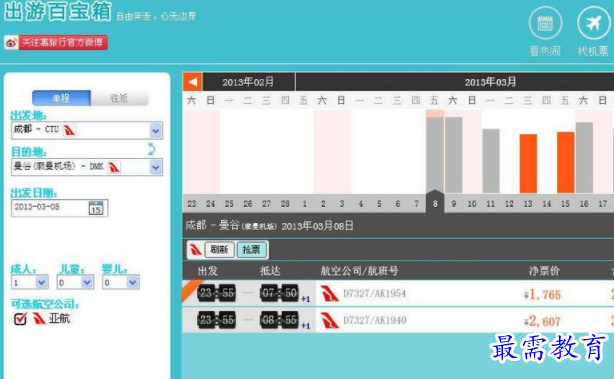Select the 2013年03月 month header
This screenshot has width=614, height=379.
pos(490,82)
